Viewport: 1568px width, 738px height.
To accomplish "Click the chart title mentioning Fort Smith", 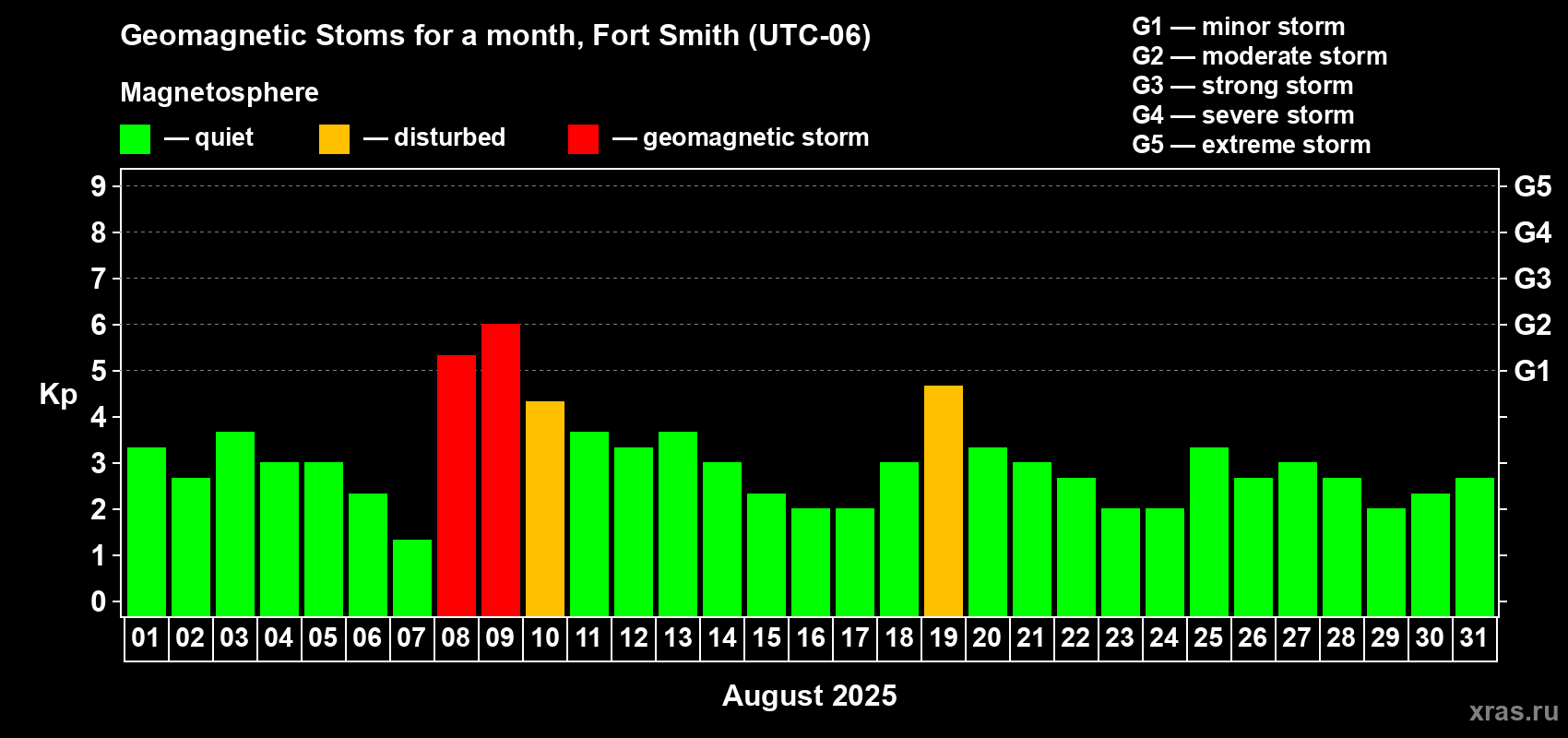I will [x=495, y=36].
